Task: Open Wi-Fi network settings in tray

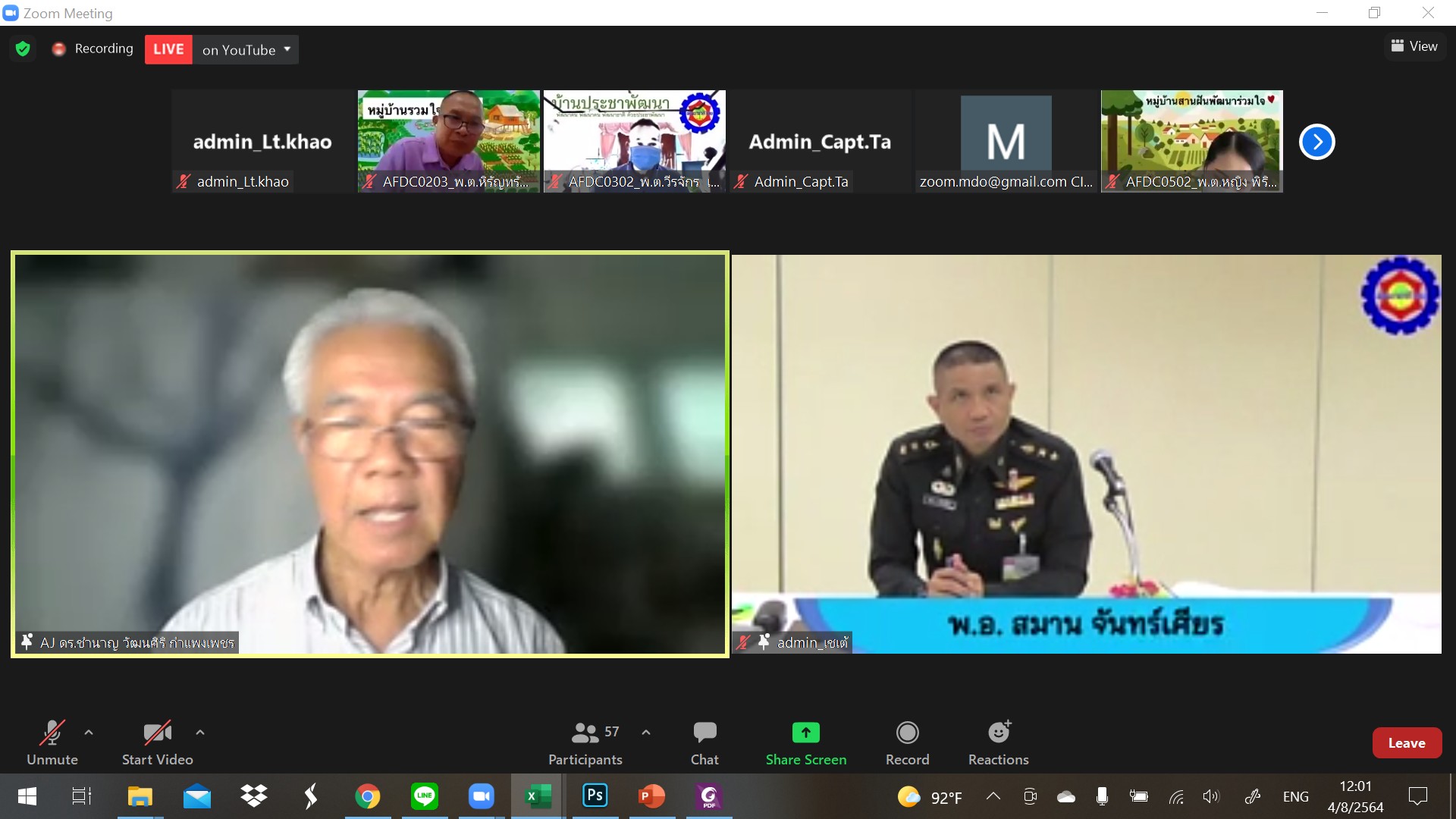Action: pyautogui.click(x=1175, y=796)
